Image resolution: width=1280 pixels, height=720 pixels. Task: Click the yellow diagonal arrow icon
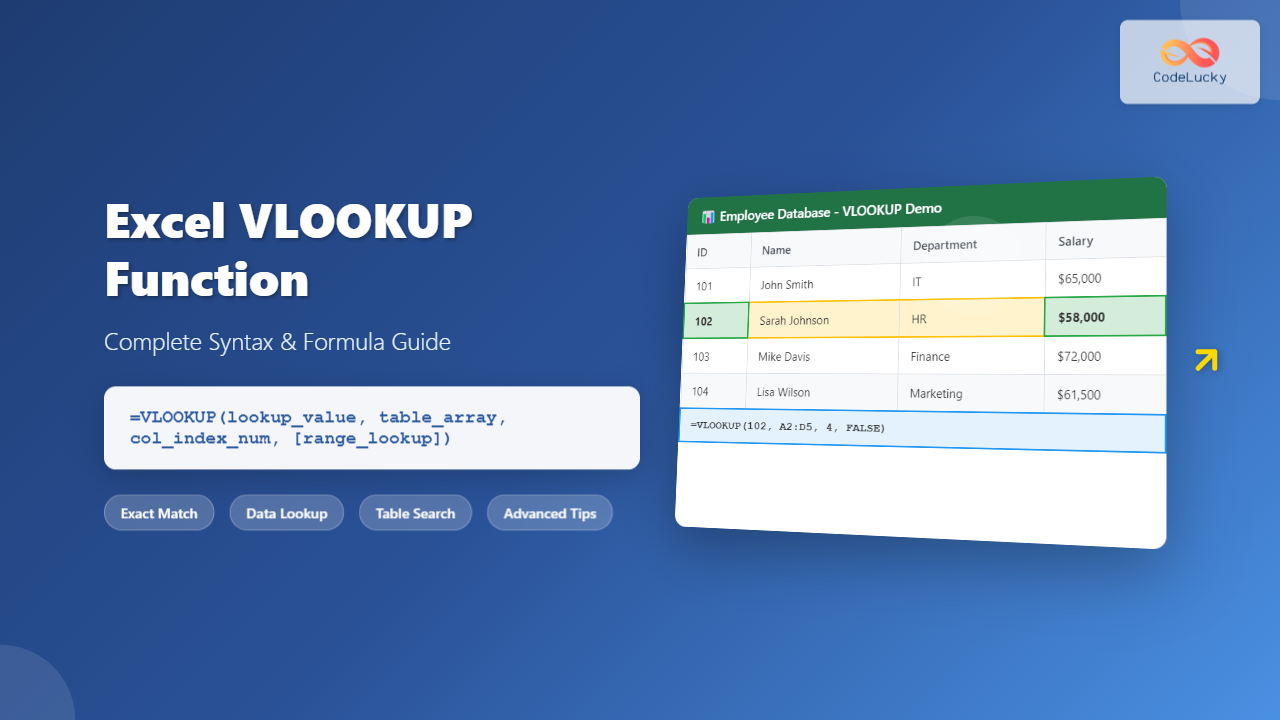pos(1207,359)
